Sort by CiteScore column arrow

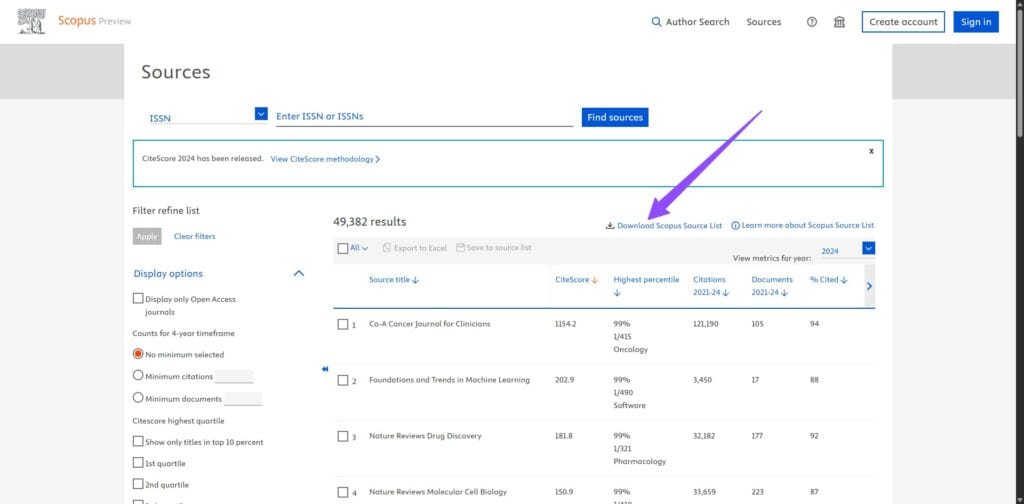pyautogui.click(x=594, y=280)
